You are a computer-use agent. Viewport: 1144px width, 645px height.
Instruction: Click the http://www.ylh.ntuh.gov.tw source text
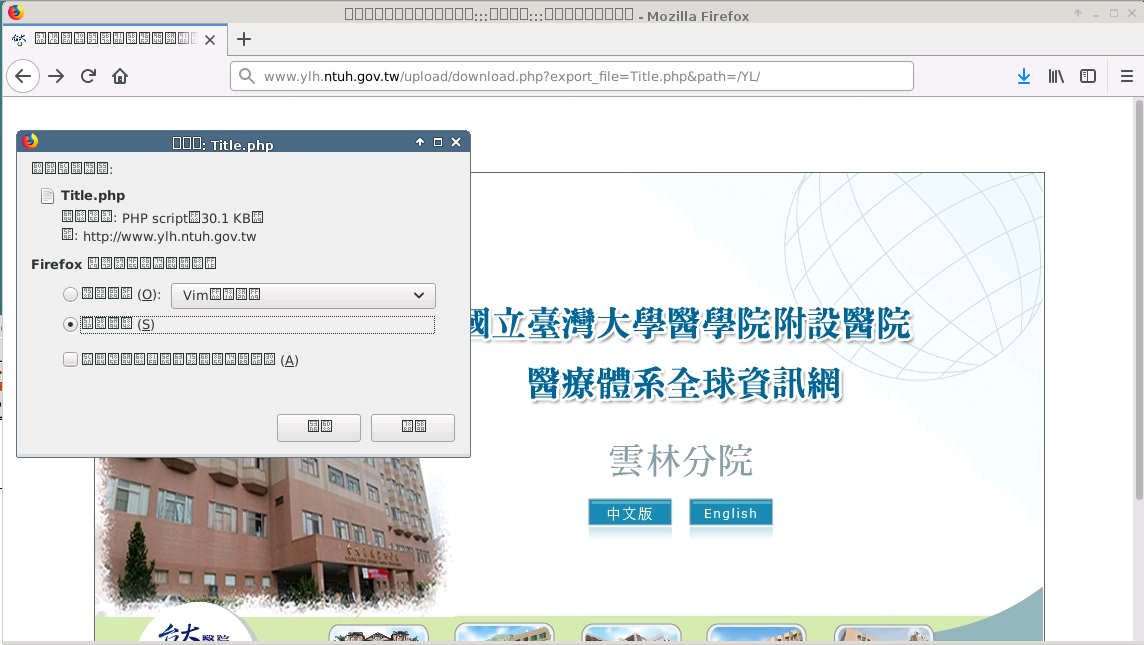tap(169, 236)
